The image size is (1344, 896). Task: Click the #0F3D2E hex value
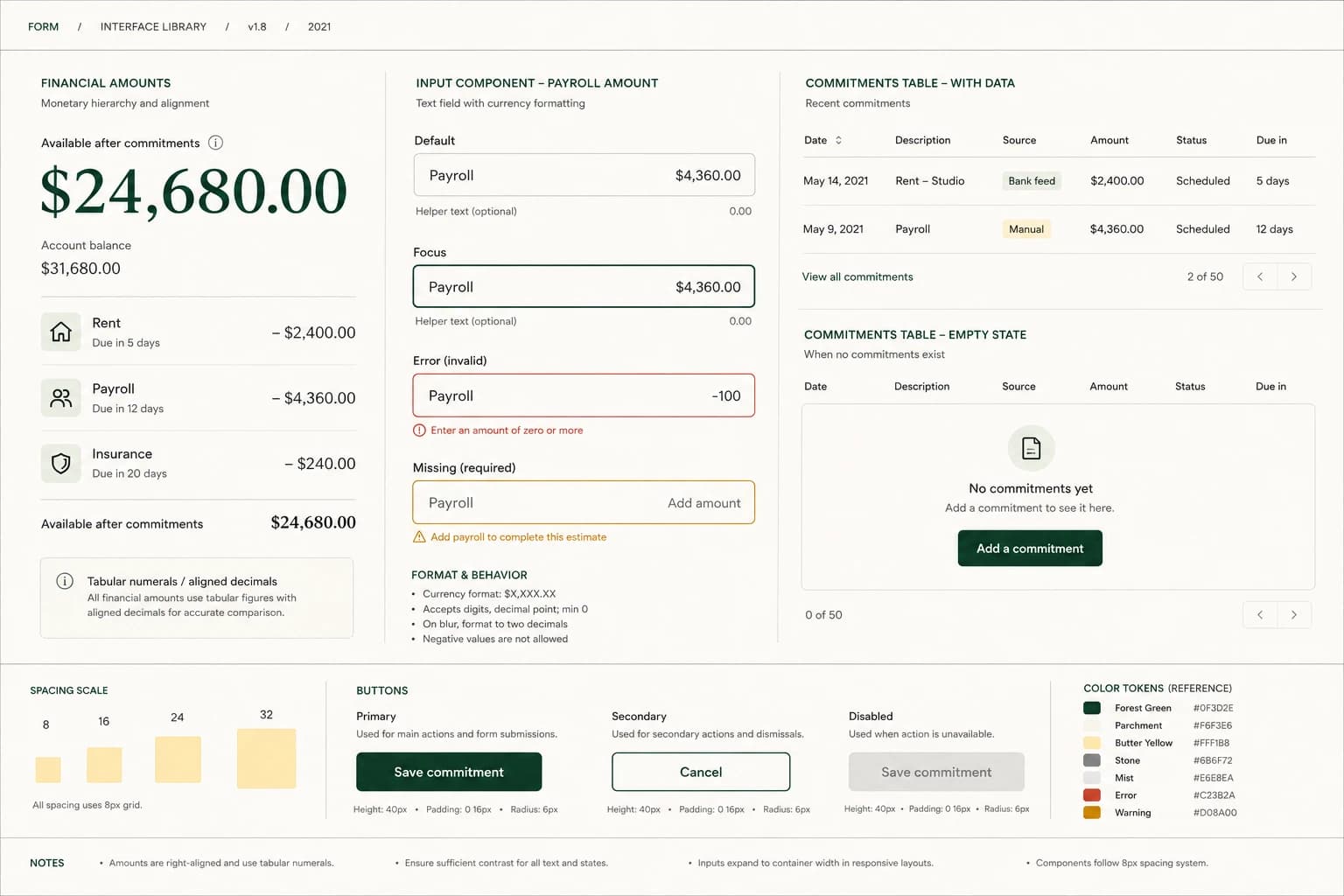pyautogui.click(x=1213, y=708)
